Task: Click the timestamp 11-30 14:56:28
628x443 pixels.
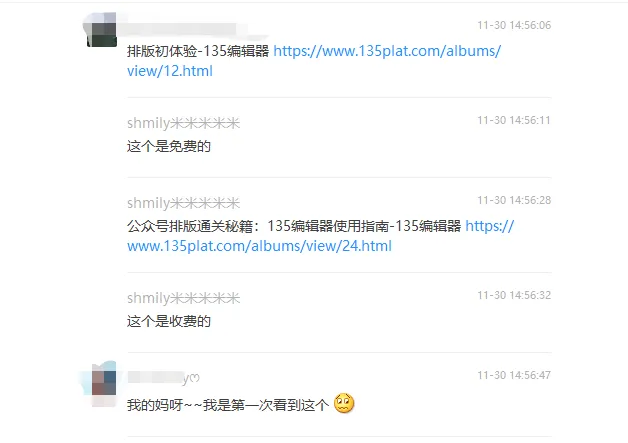Action: click(514, 200)
